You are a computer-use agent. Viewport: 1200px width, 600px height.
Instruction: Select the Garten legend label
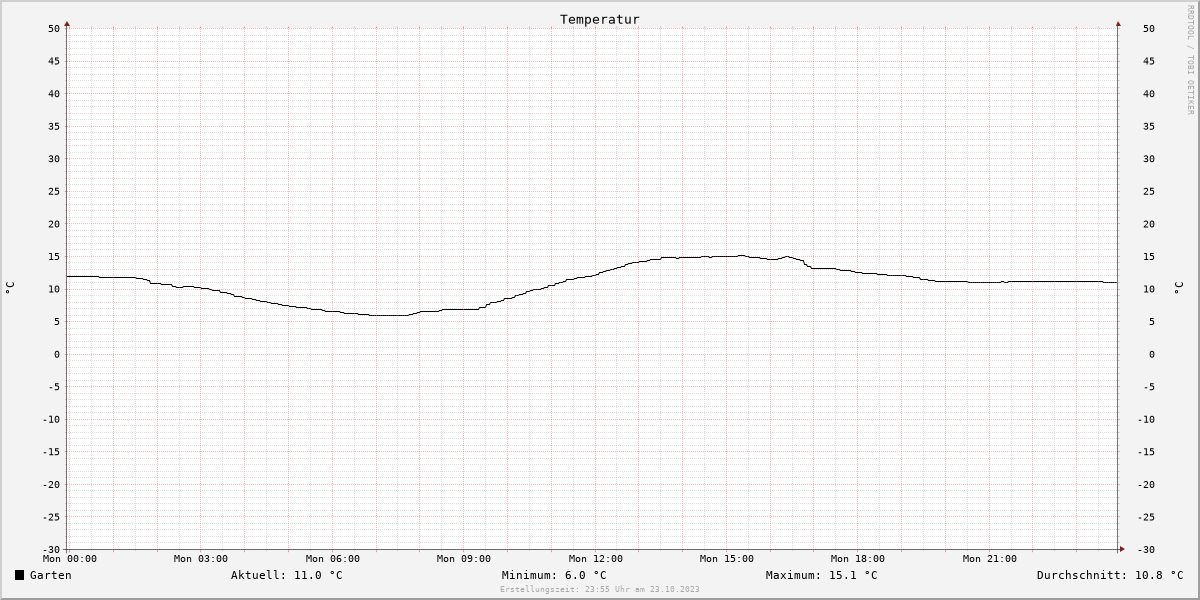51,575
